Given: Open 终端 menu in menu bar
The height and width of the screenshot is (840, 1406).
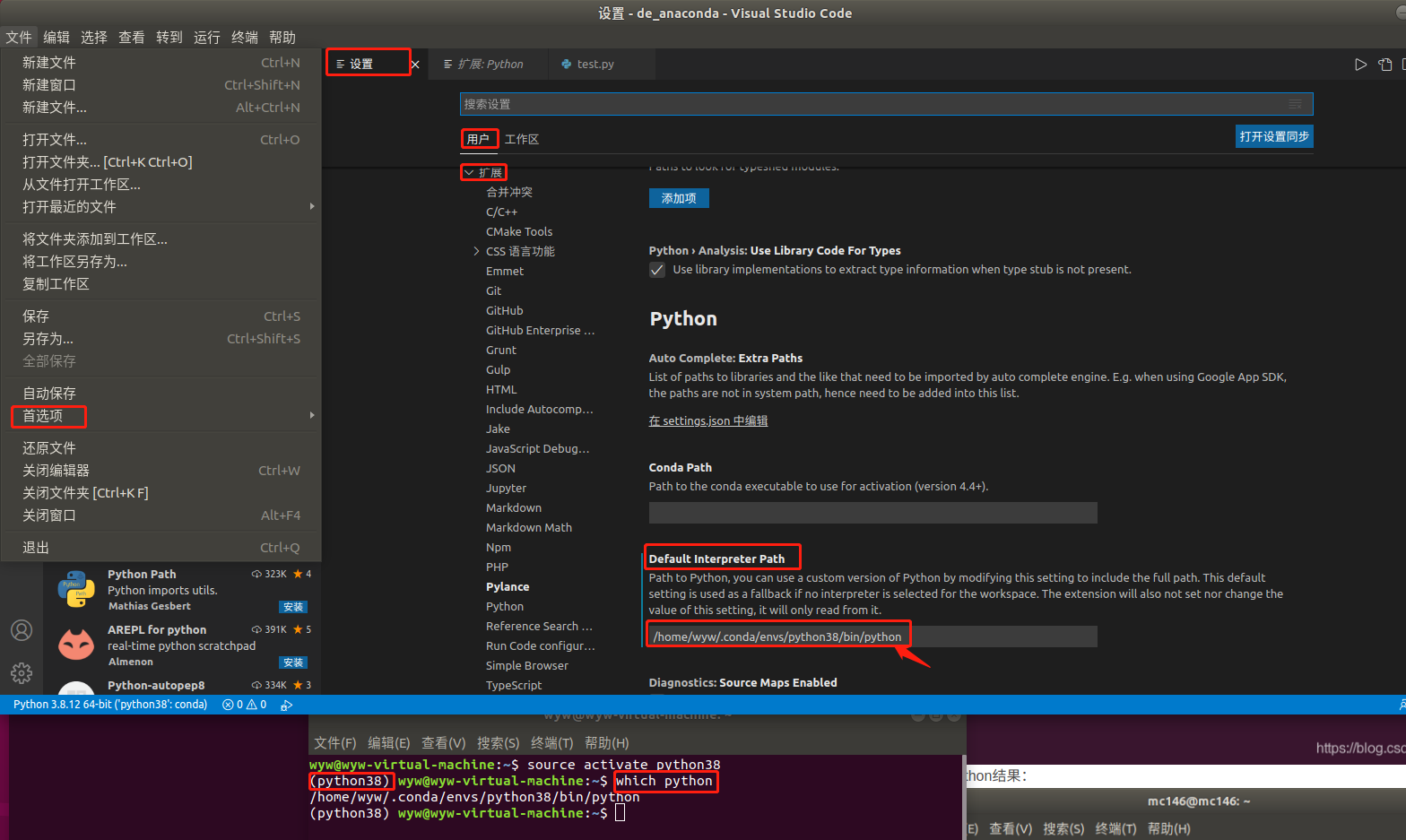Looking at the screenshot, I should tap(245, 38).
